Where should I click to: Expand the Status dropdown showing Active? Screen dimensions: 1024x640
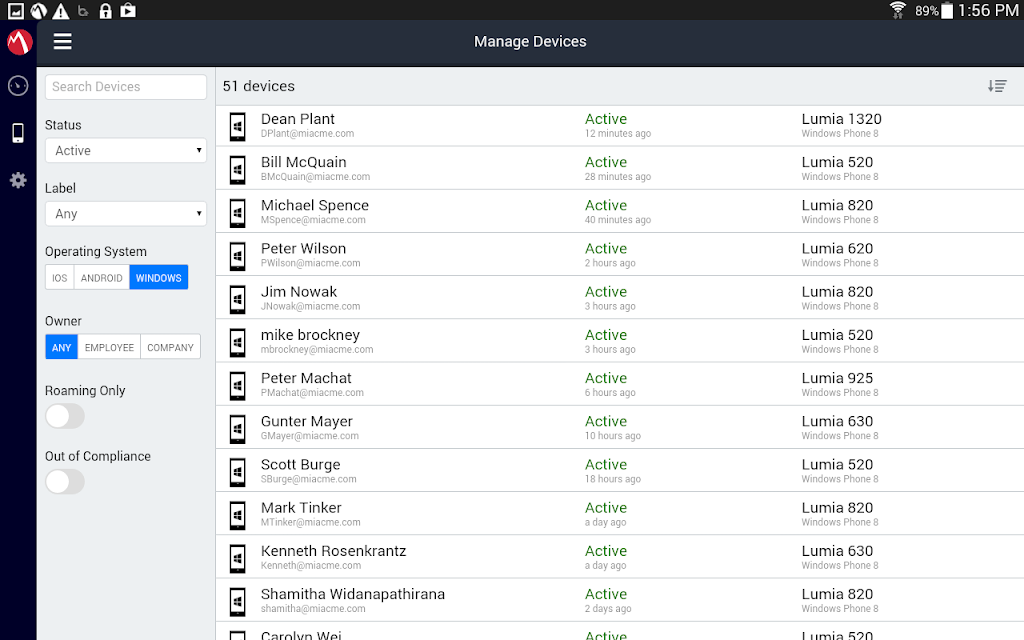[x=126, y=150]
